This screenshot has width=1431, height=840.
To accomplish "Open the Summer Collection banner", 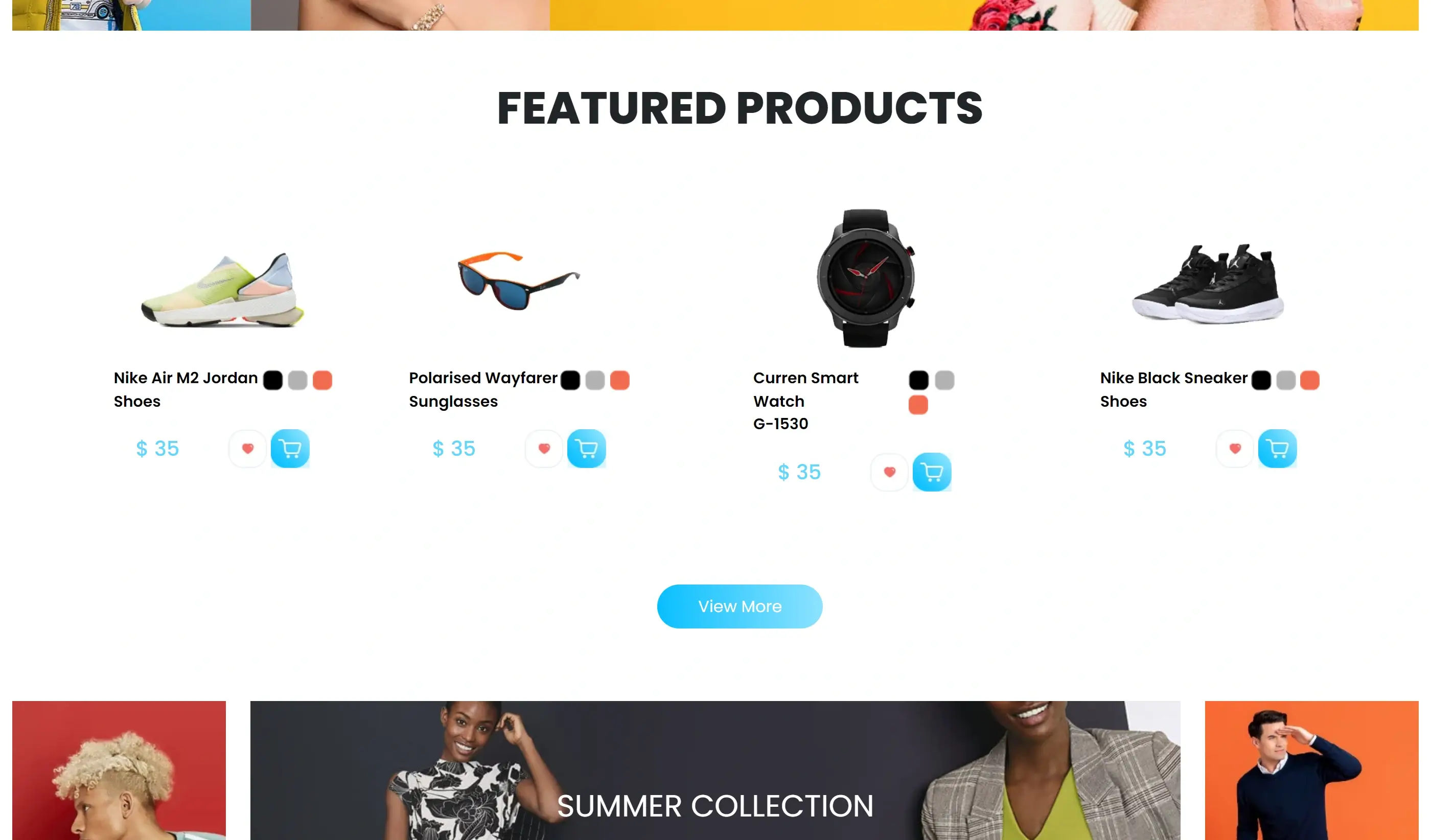I will pos(716,770).
